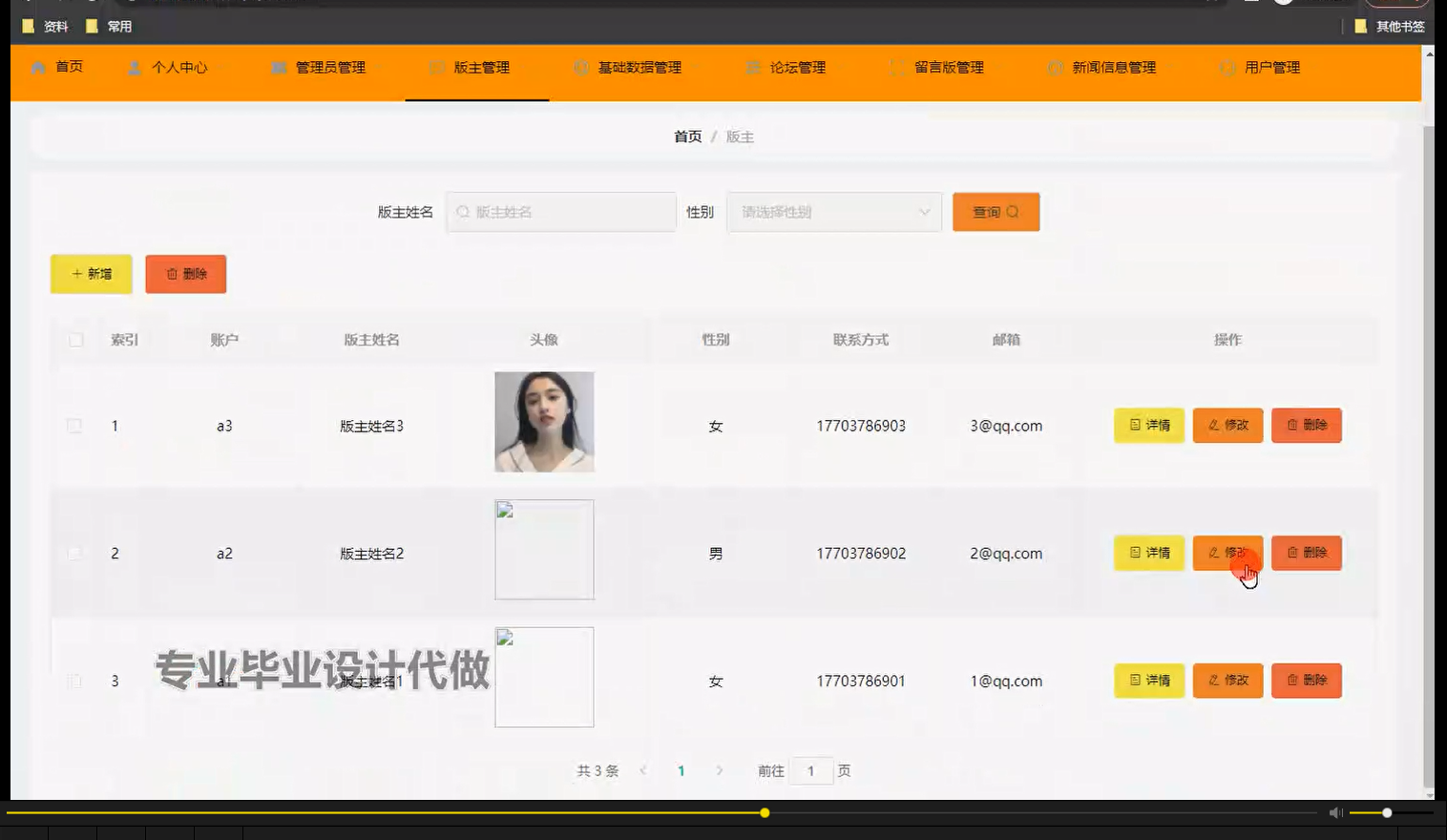The image size is (1447, 840).
Task: Click 详情 on the 版主姓名1 row
Action: pos(1148,681)
